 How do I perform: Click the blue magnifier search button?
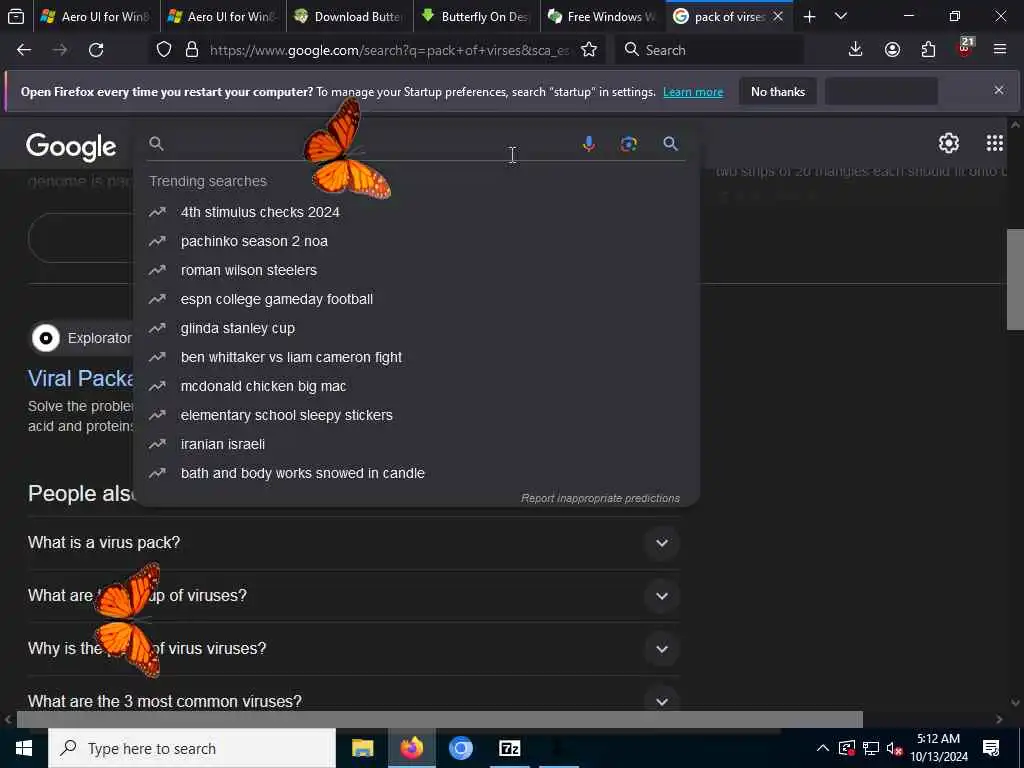[x=670, y=144]
